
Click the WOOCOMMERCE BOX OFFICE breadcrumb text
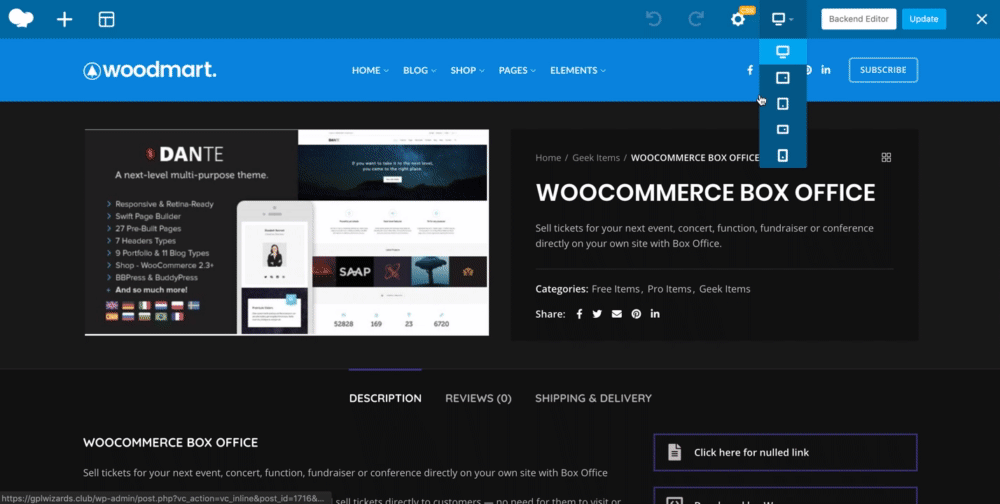click(695, 158)
